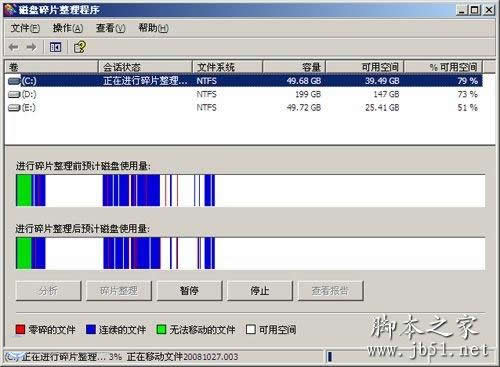Open the 操作(A) menu
This screenshot has height=367, width=500.
(x=68, y=28)
